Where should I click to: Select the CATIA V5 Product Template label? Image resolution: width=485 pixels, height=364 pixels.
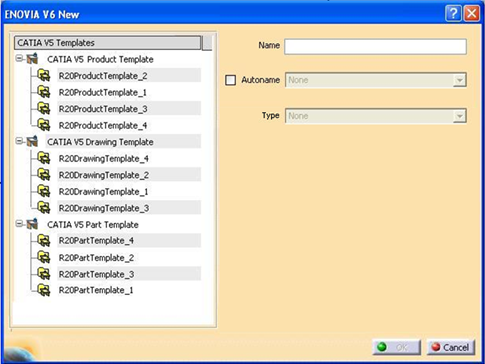pyautogui.click(x=100, y=59)
